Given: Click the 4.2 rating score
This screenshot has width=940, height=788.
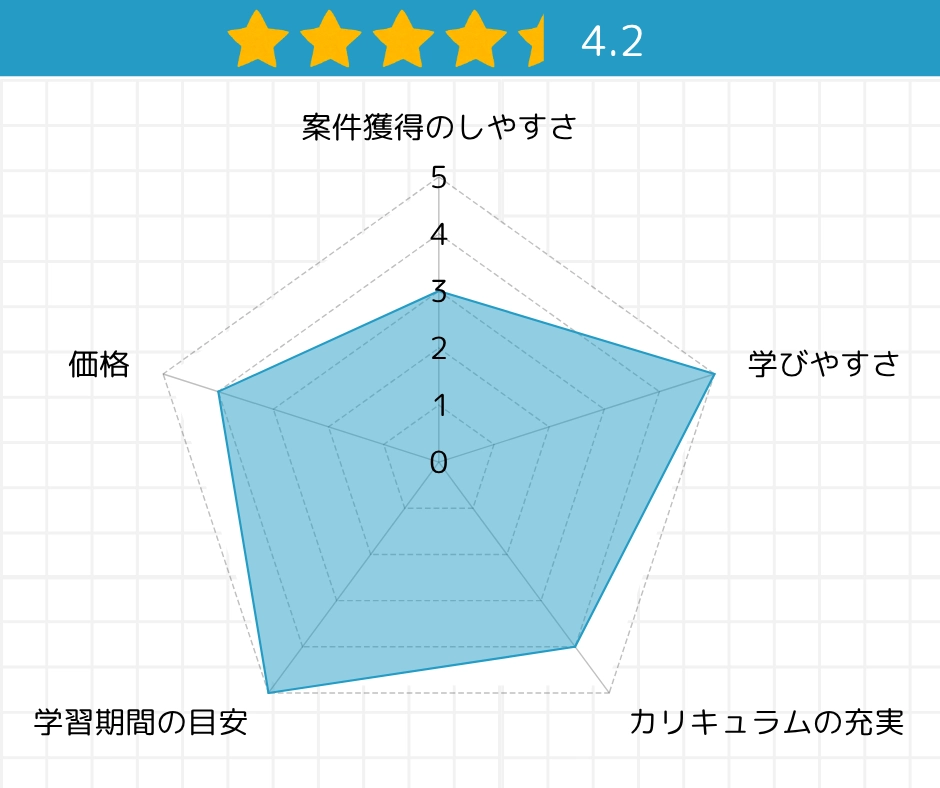Looking at the screenshot, I should [612, 42].
